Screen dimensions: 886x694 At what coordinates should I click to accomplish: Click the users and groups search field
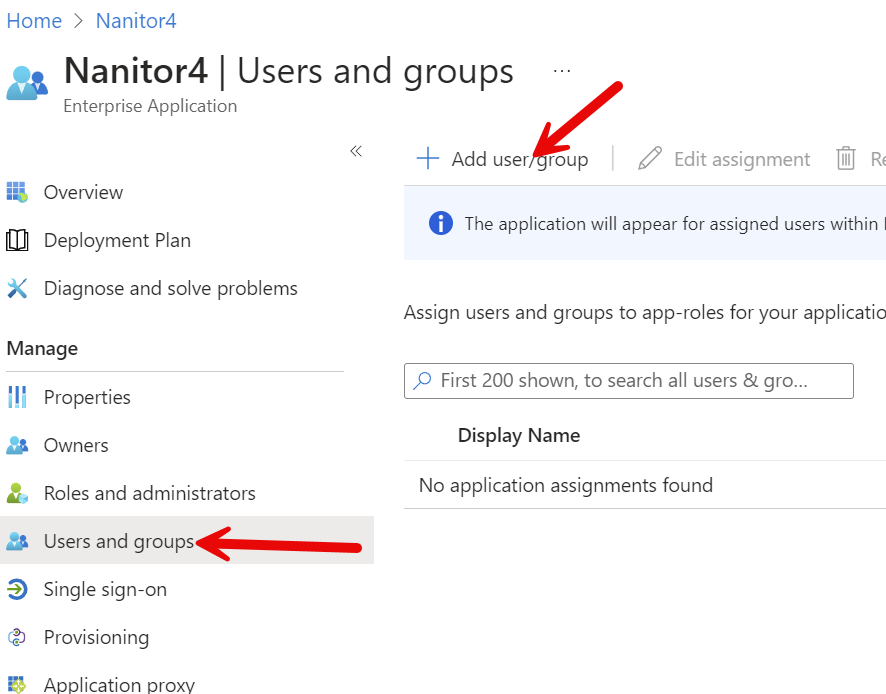point(628,381)
